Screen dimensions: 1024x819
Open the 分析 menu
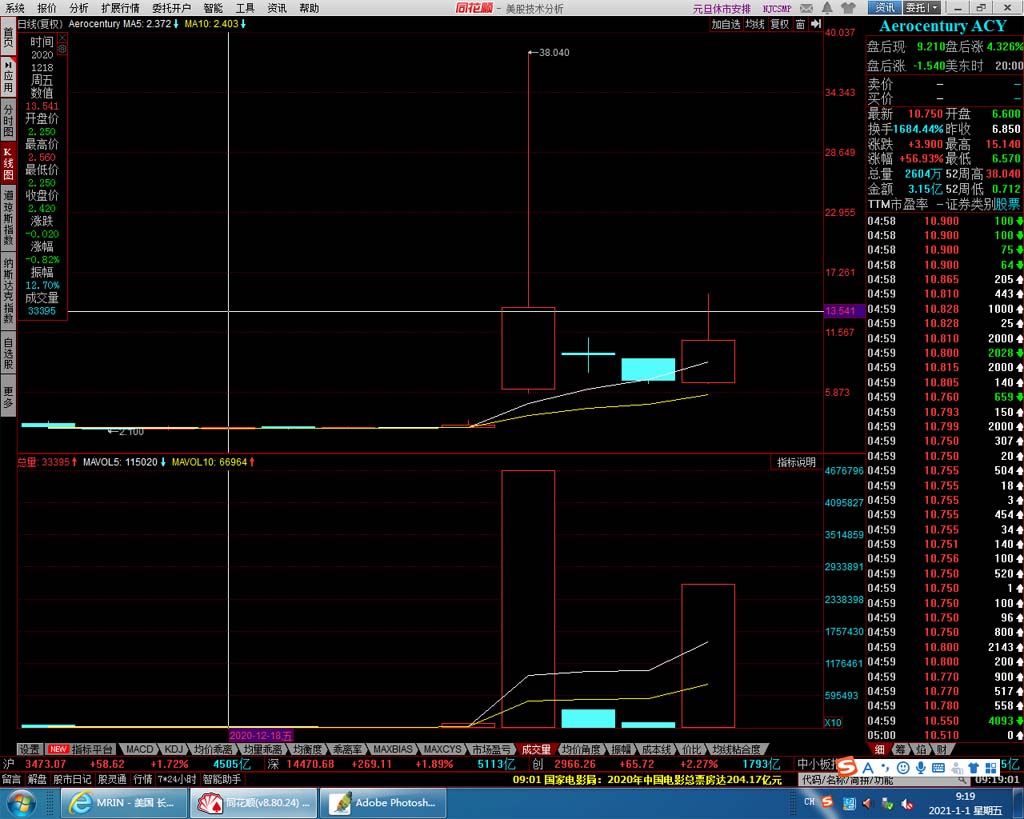tap(78, 8)
